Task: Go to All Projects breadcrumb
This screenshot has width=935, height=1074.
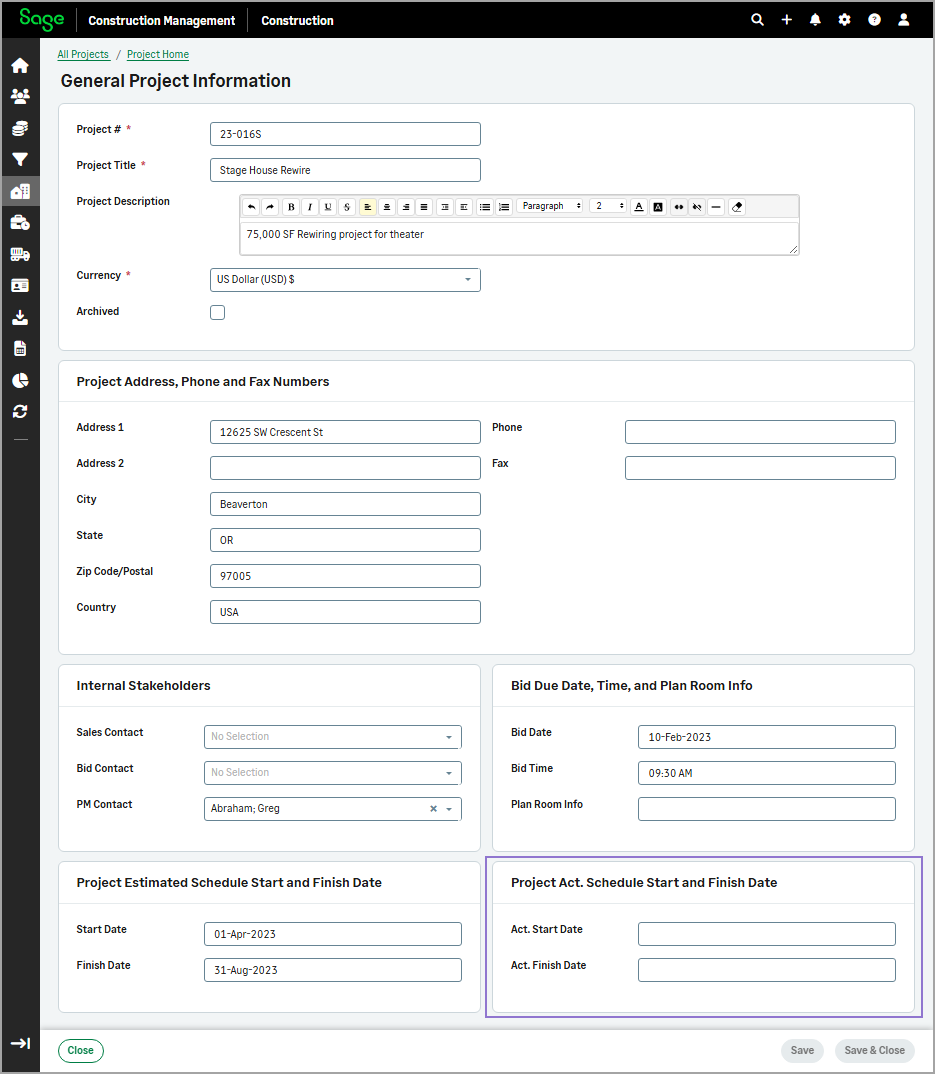Action: [83, 54]
